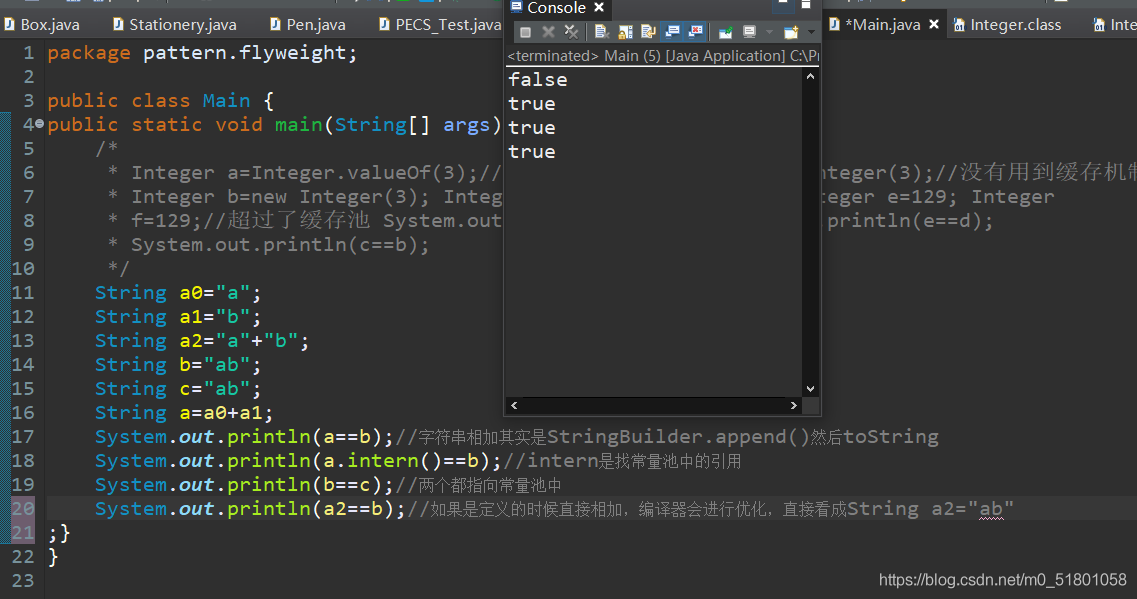Click the Terminate button in Console toolbar

526,32
